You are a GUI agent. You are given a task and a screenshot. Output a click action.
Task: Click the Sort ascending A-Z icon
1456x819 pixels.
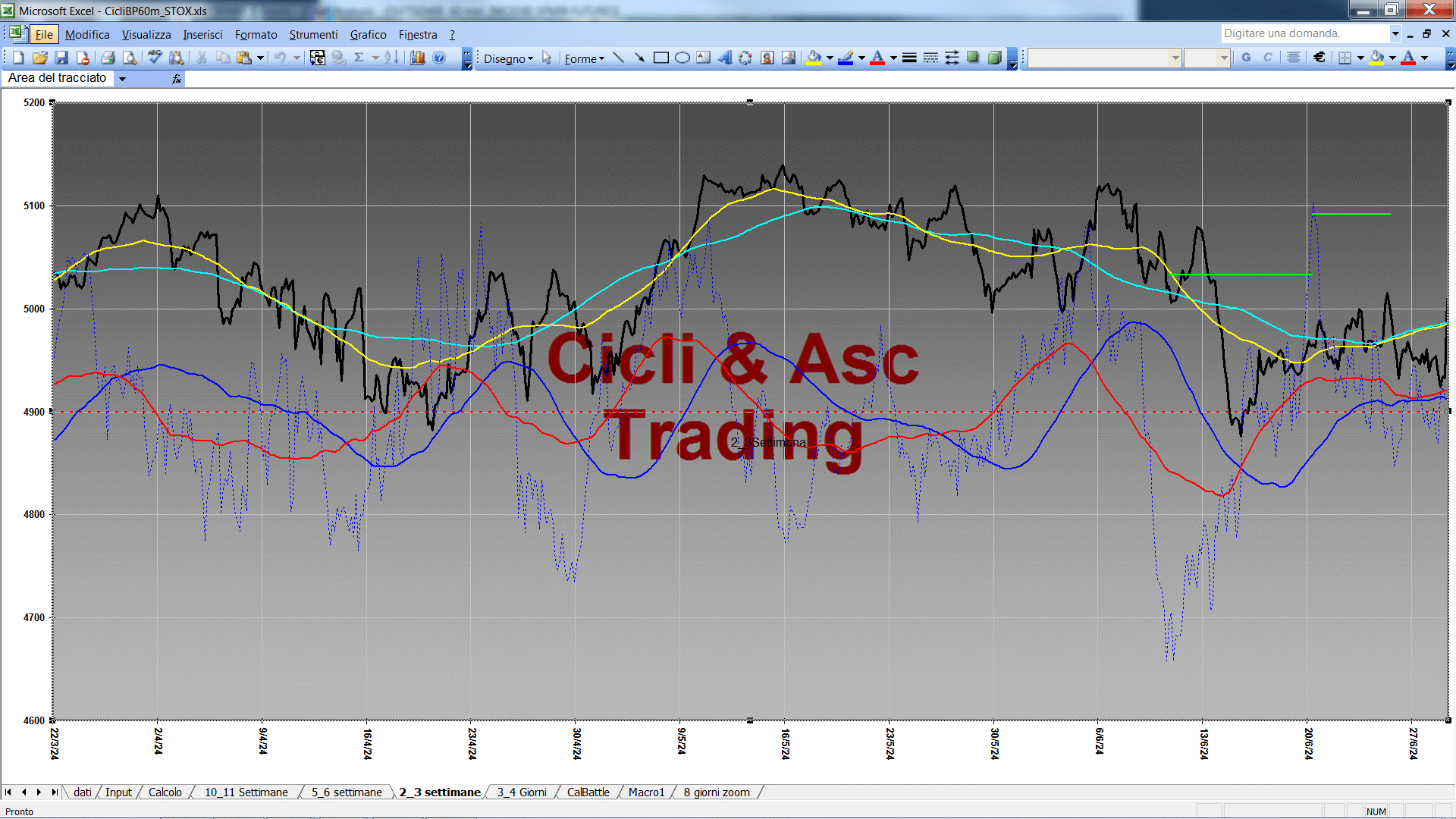click(x=391, y=58)
